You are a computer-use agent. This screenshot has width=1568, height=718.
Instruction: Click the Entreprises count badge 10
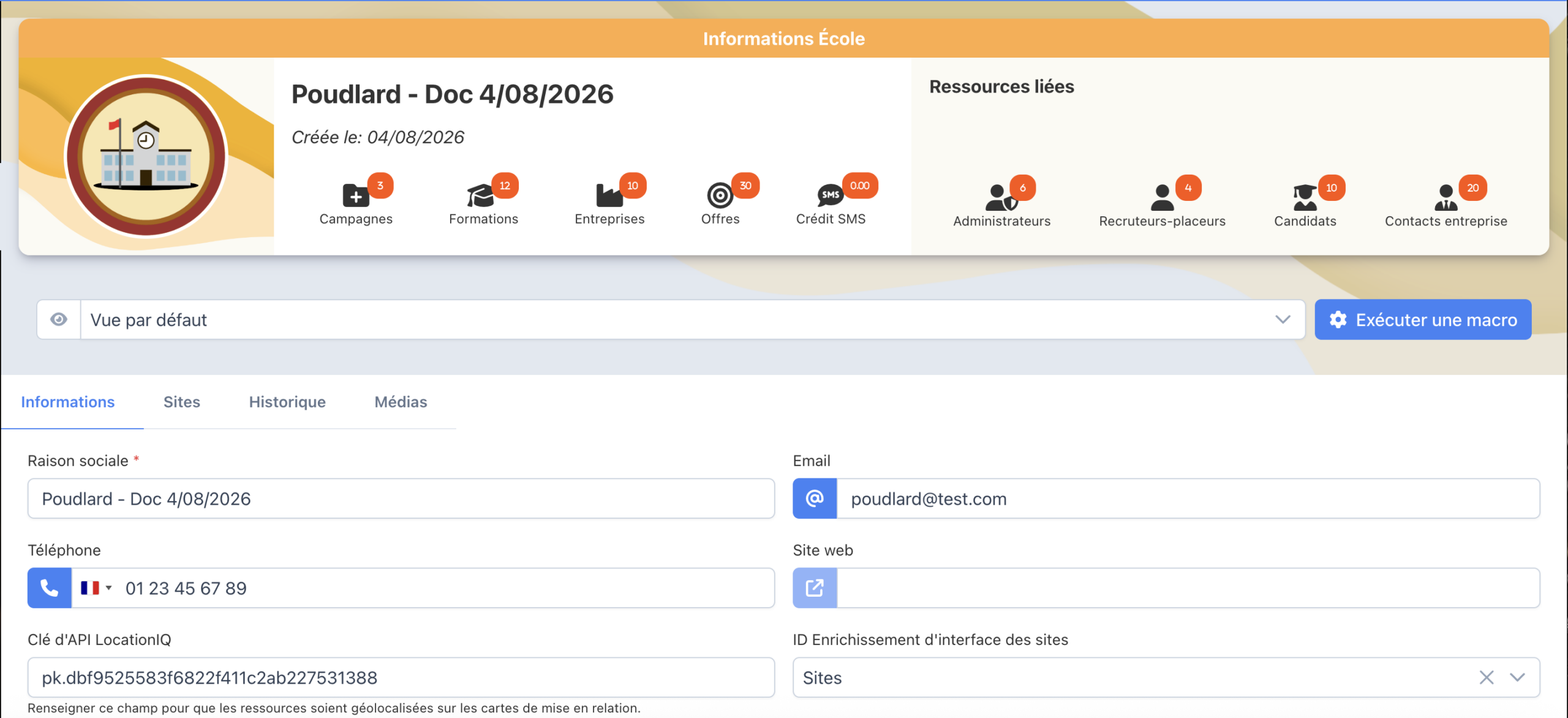(633, 186)
